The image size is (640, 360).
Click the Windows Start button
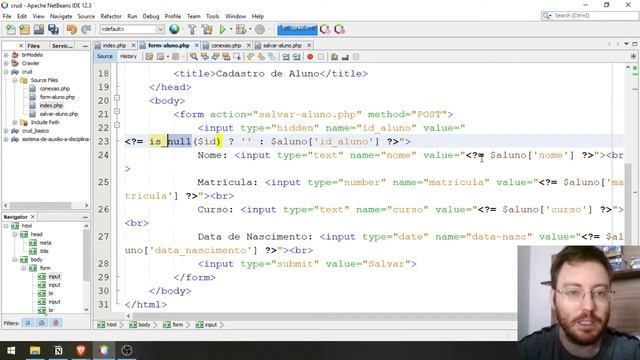pos(11,350)
